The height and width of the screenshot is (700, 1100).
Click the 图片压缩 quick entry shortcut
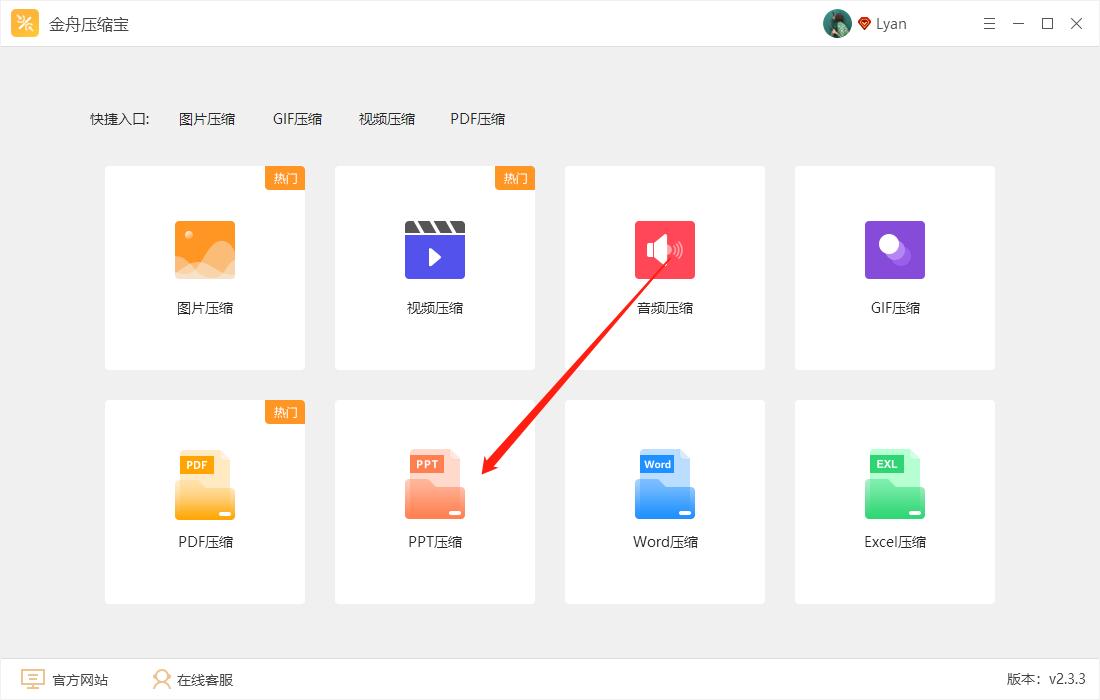(207, 118)
